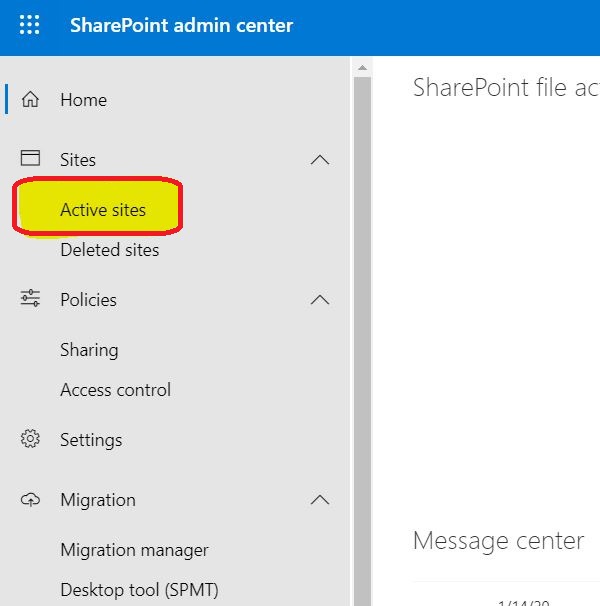Open Active sites page

coord(103,210)
